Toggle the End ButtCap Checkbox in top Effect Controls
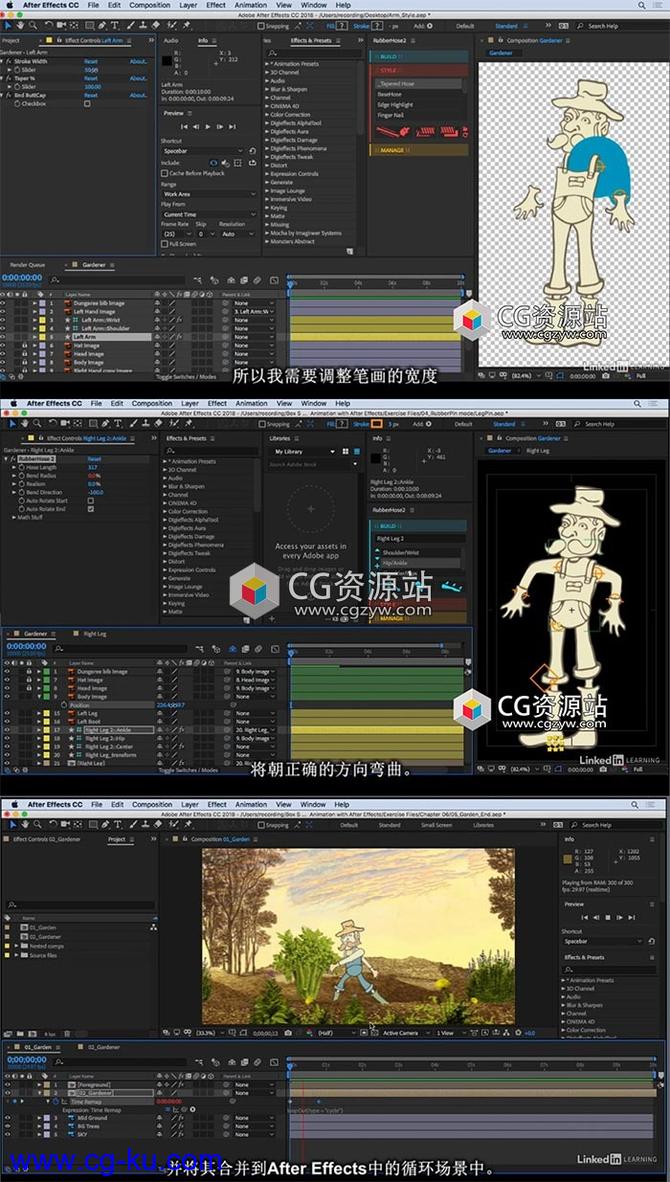This screenshot has height=1182, width=670. coord(87,103)
